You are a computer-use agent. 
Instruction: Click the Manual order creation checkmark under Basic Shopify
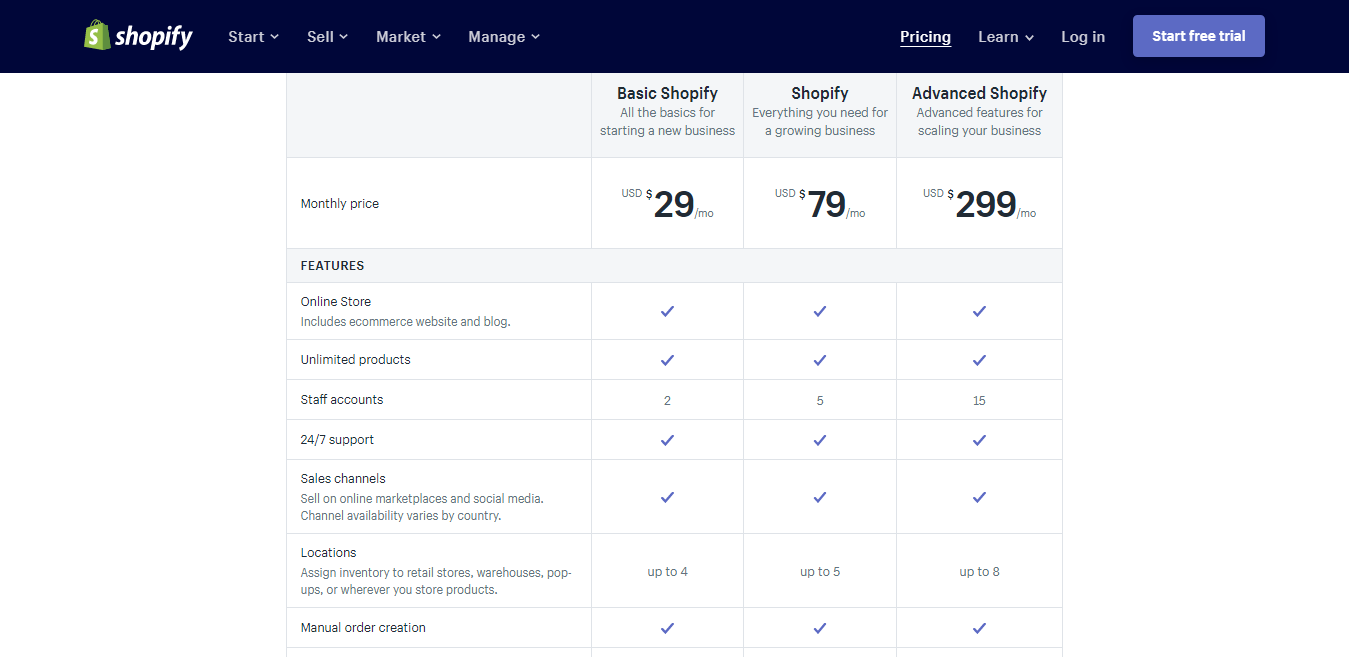click(667, 629)
